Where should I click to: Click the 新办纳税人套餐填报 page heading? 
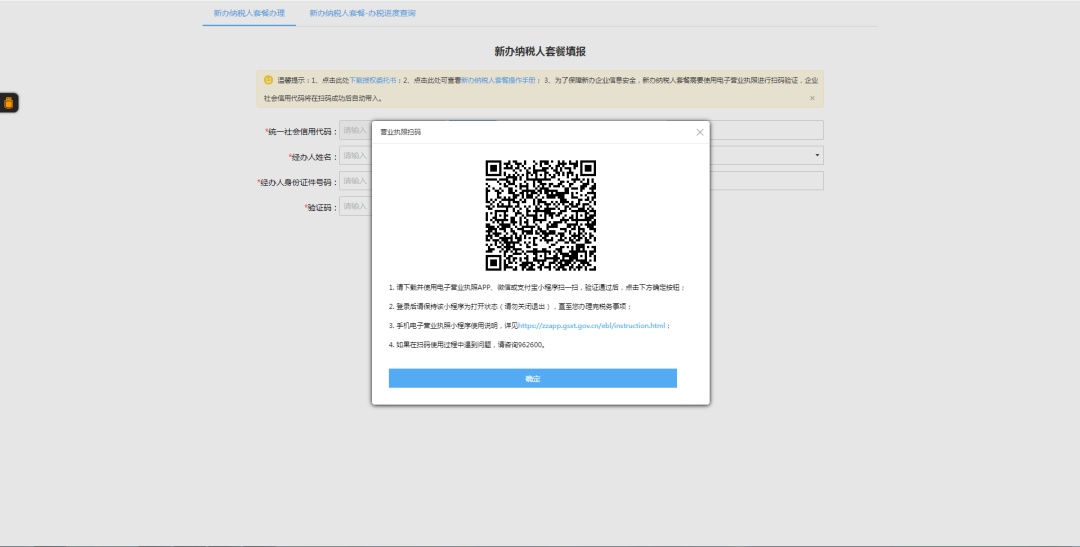(540, 51)
